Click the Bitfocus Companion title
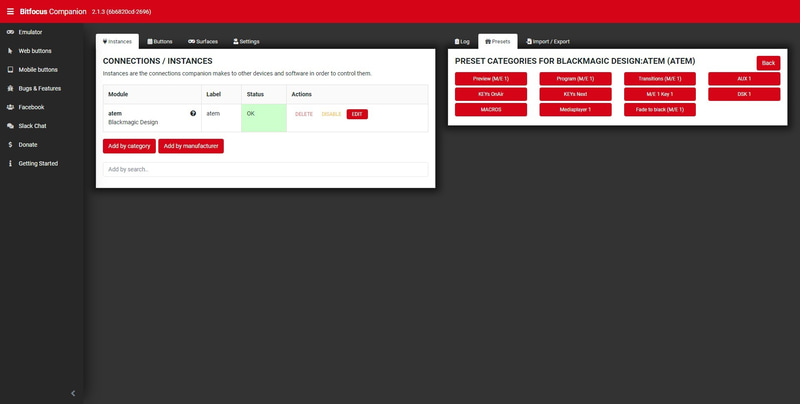Image resolution: width=800 pixels, height=404 pixels. [x=53, y=11]
